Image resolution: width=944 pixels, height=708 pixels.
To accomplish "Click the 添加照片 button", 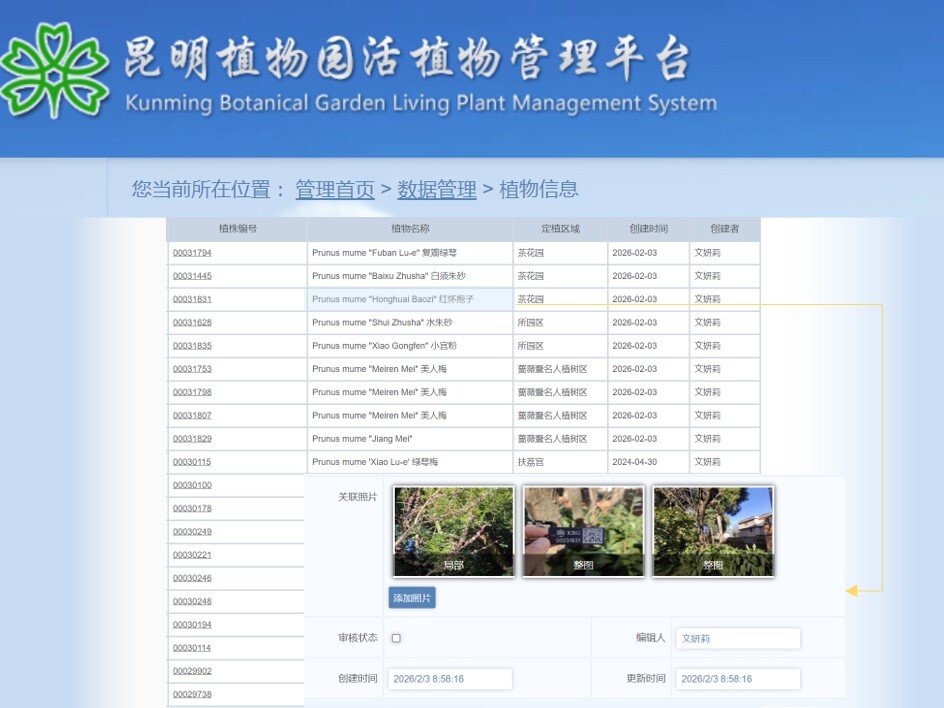I will [x=412, y=598].
